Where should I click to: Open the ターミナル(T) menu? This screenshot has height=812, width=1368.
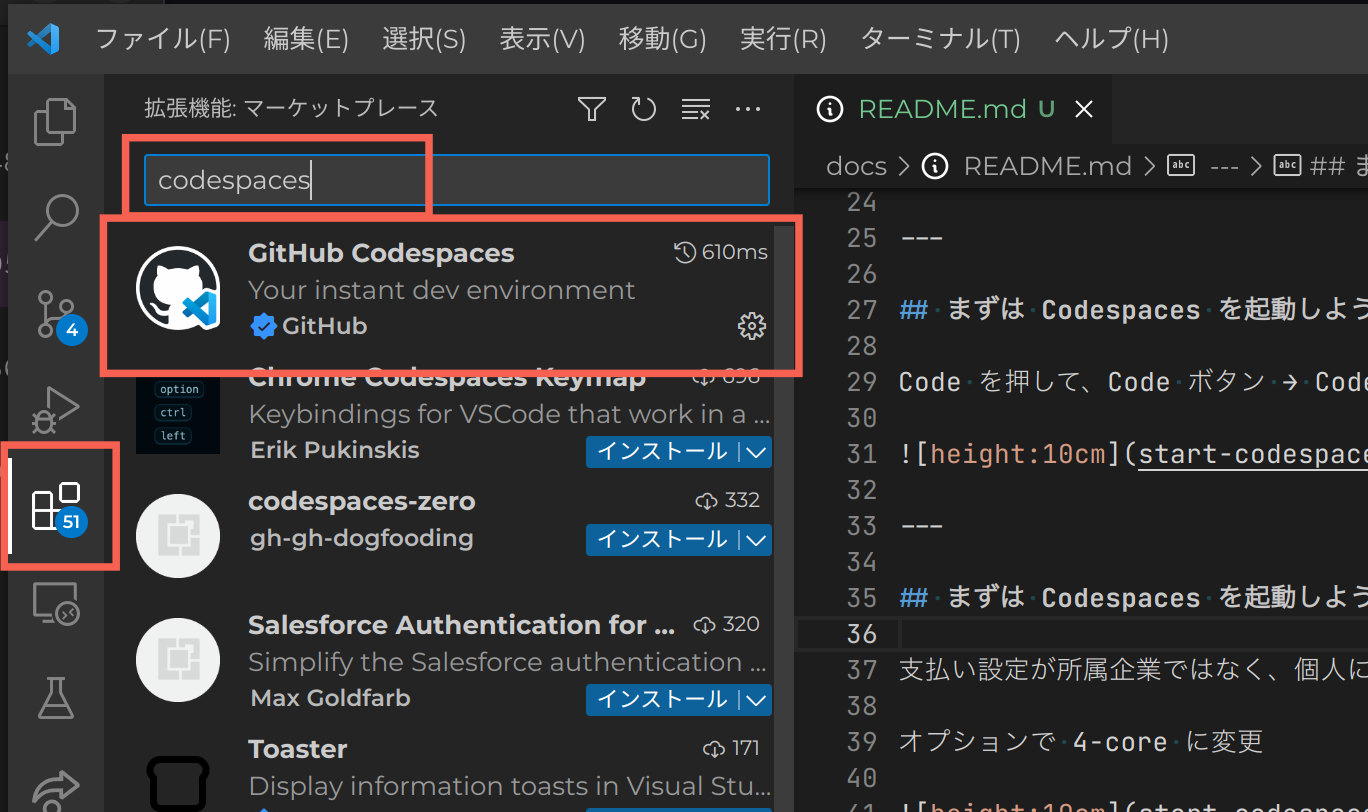(x=940, y=39)
